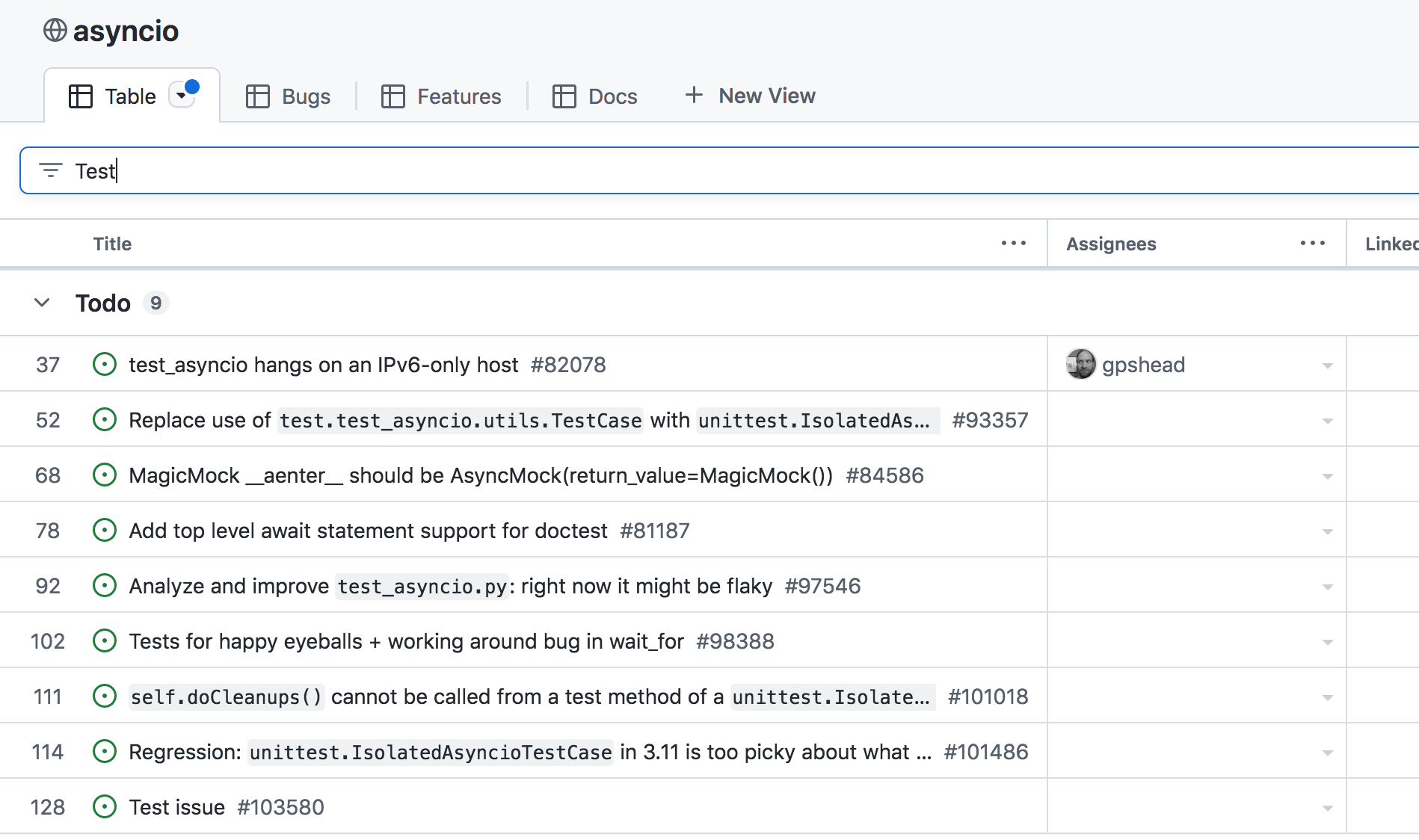
Task: Open the doctest top level await issue
Action: click(x=368, y=531)
